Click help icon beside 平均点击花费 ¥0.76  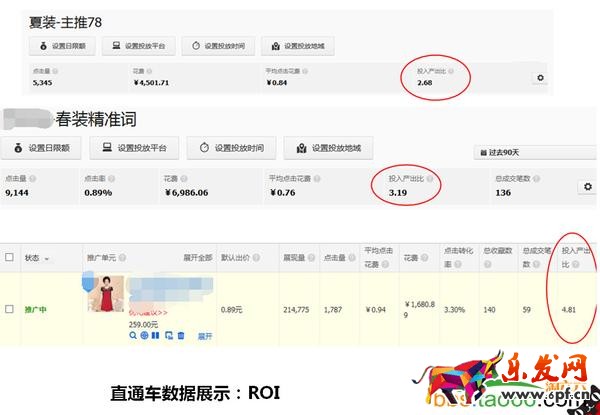coord(319,177)
